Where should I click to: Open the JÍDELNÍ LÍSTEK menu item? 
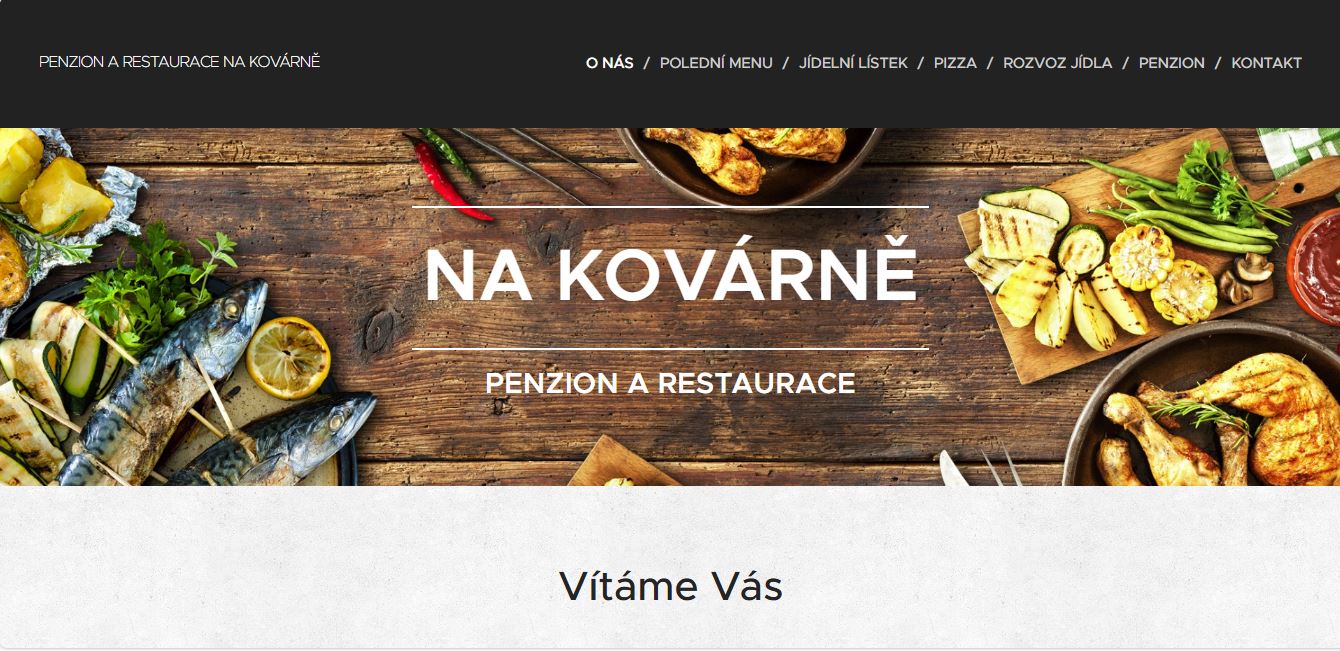pos(853,63)
